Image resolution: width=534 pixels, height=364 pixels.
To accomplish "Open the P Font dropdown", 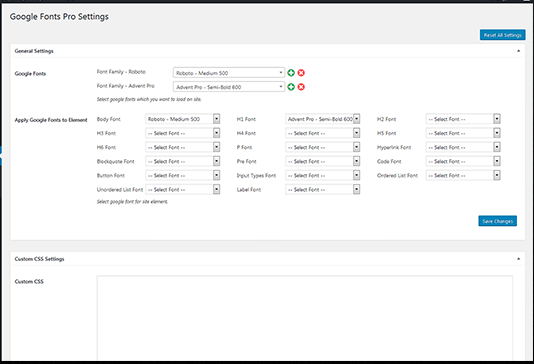I will 323,147.
